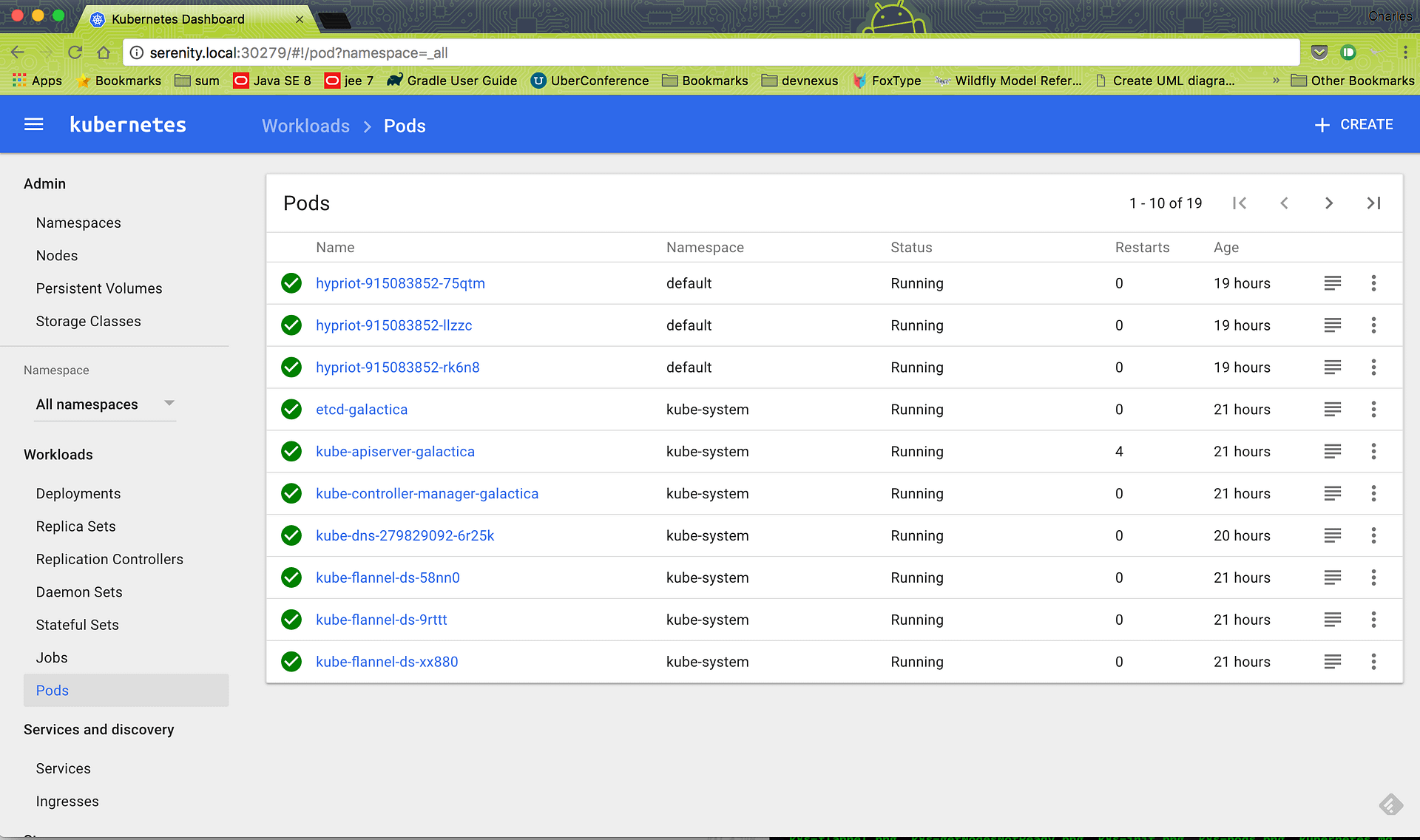Click the Age column header

click(1225, 248)
